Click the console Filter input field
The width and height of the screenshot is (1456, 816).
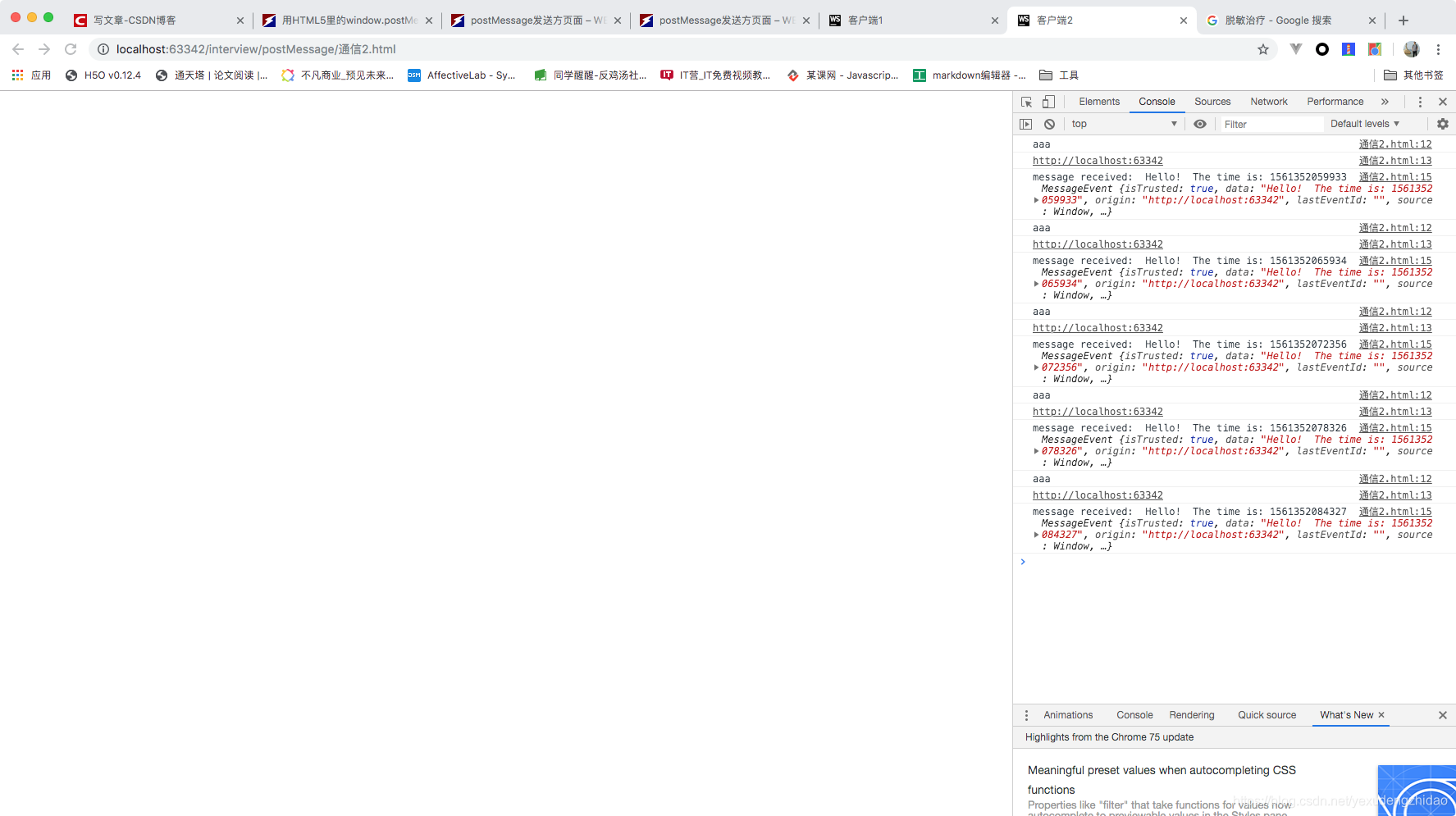point(1271,124)
